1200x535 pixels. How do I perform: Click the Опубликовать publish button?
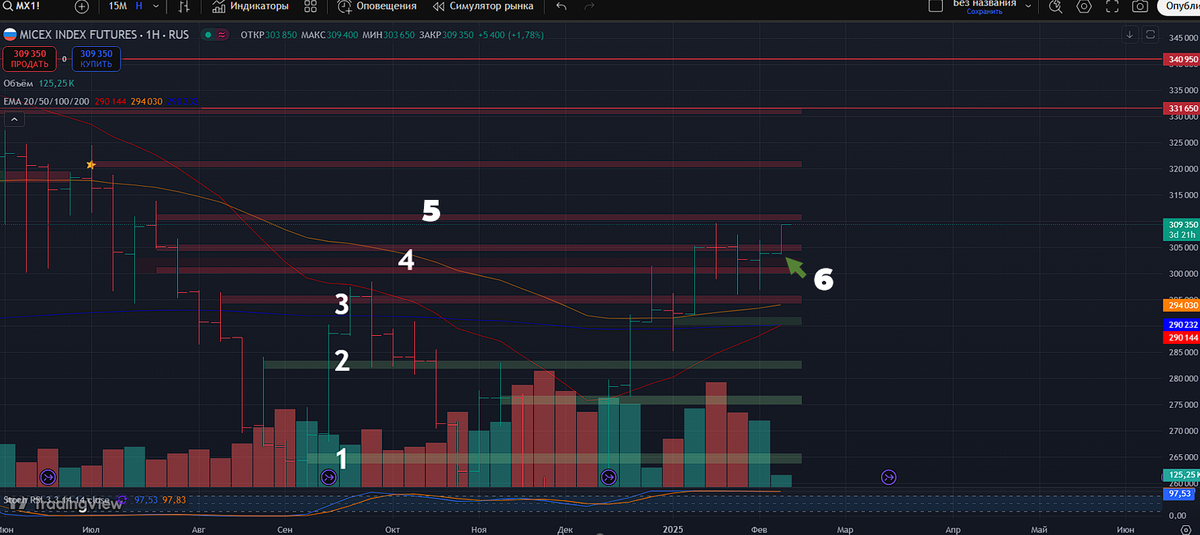(x=1178, y=6)
